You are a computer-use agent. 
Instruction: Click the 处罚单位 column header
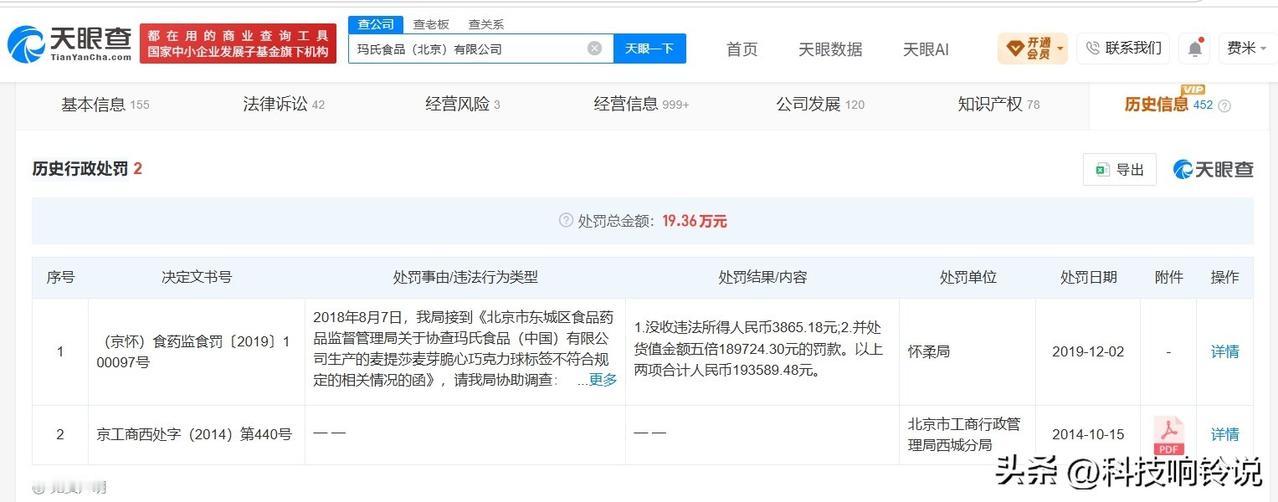click(968, 277)
